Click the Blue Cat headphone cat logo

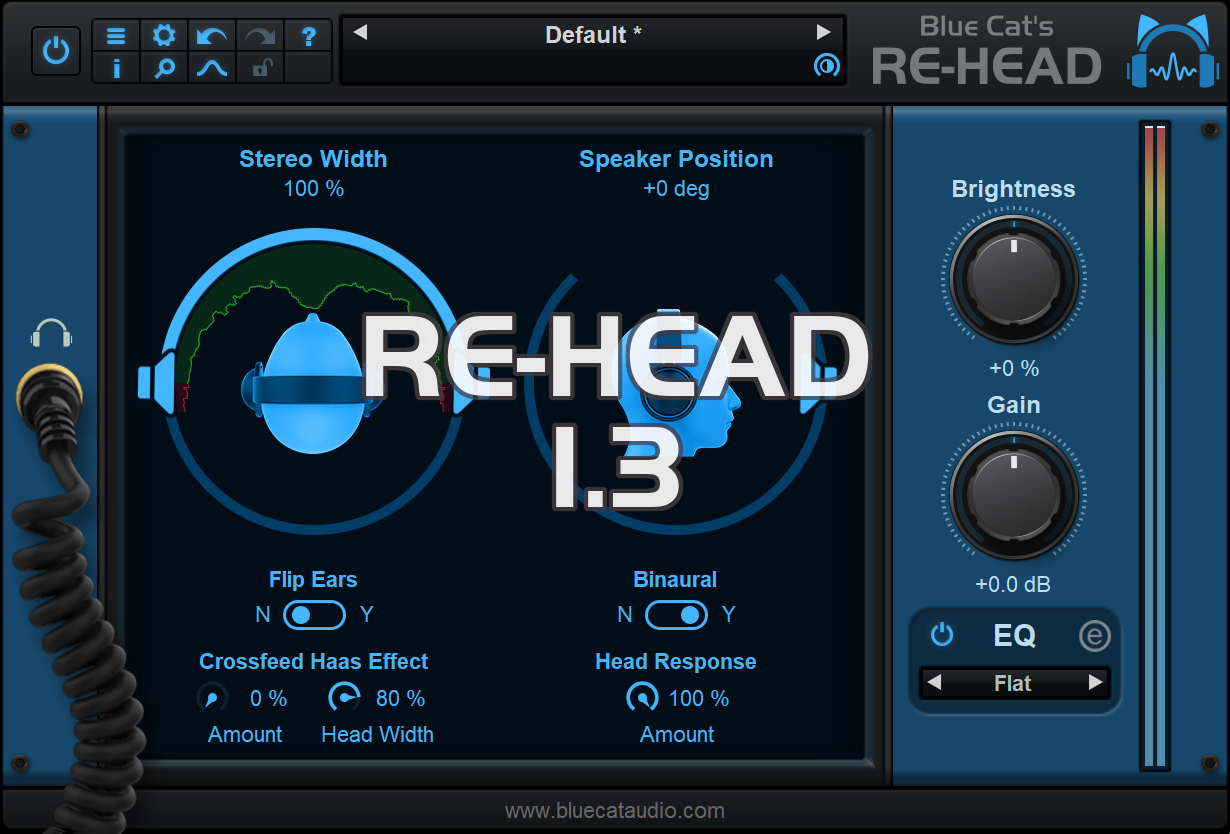click(1172, 52)
